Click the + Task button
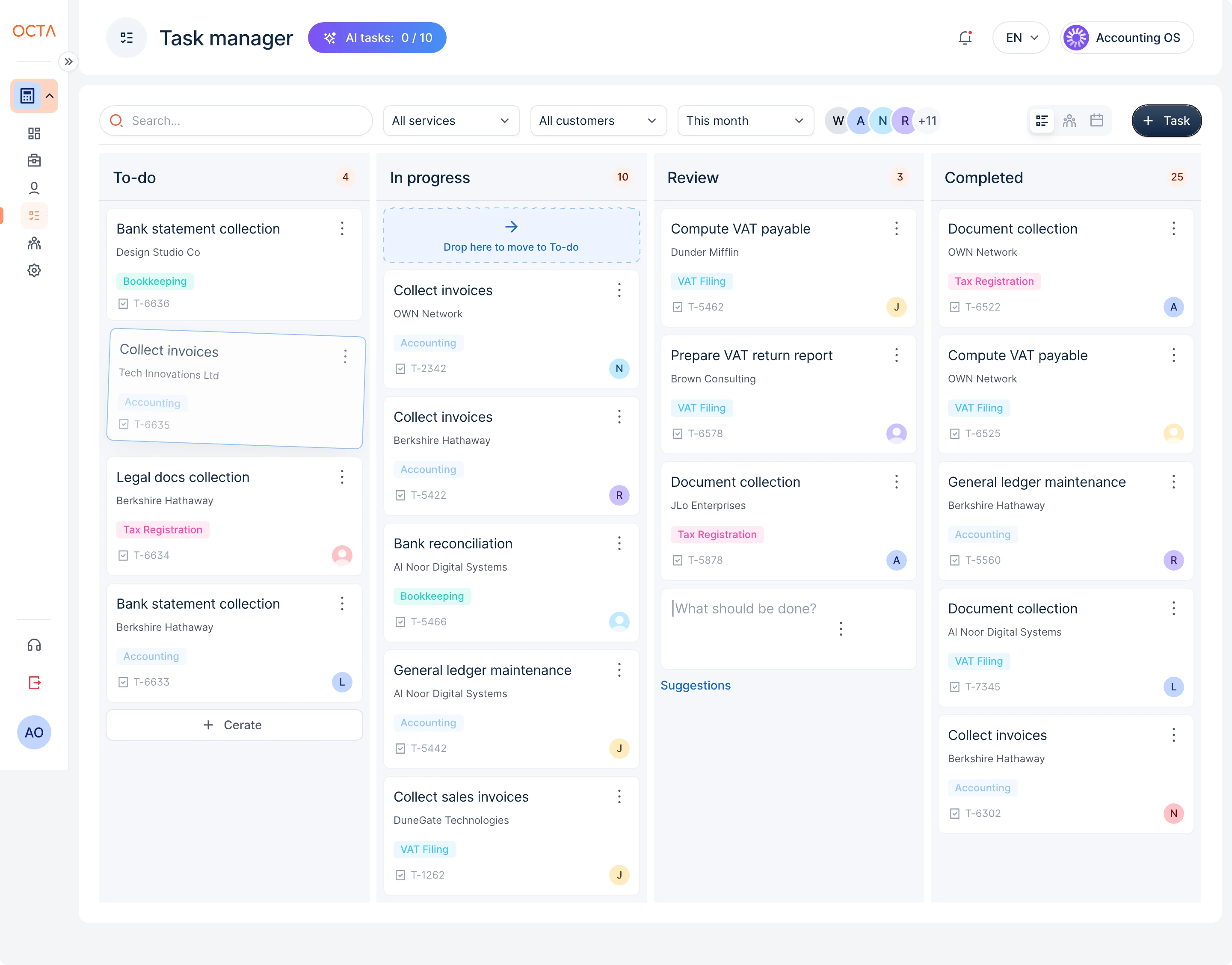This screenshot has width=1232, height=965. (x=1166, y=120)
